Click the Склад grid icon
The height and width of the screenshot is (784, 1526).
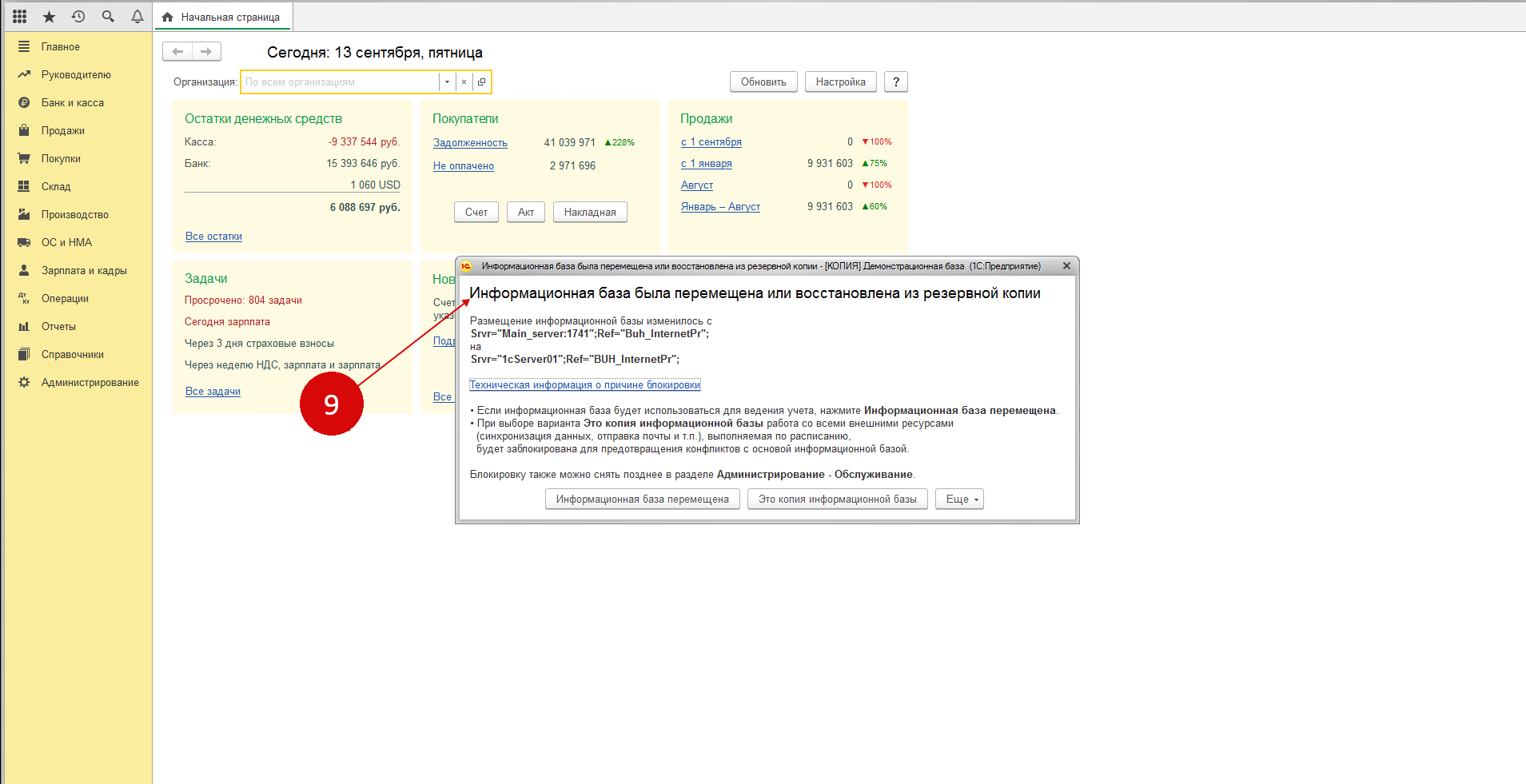24,186
